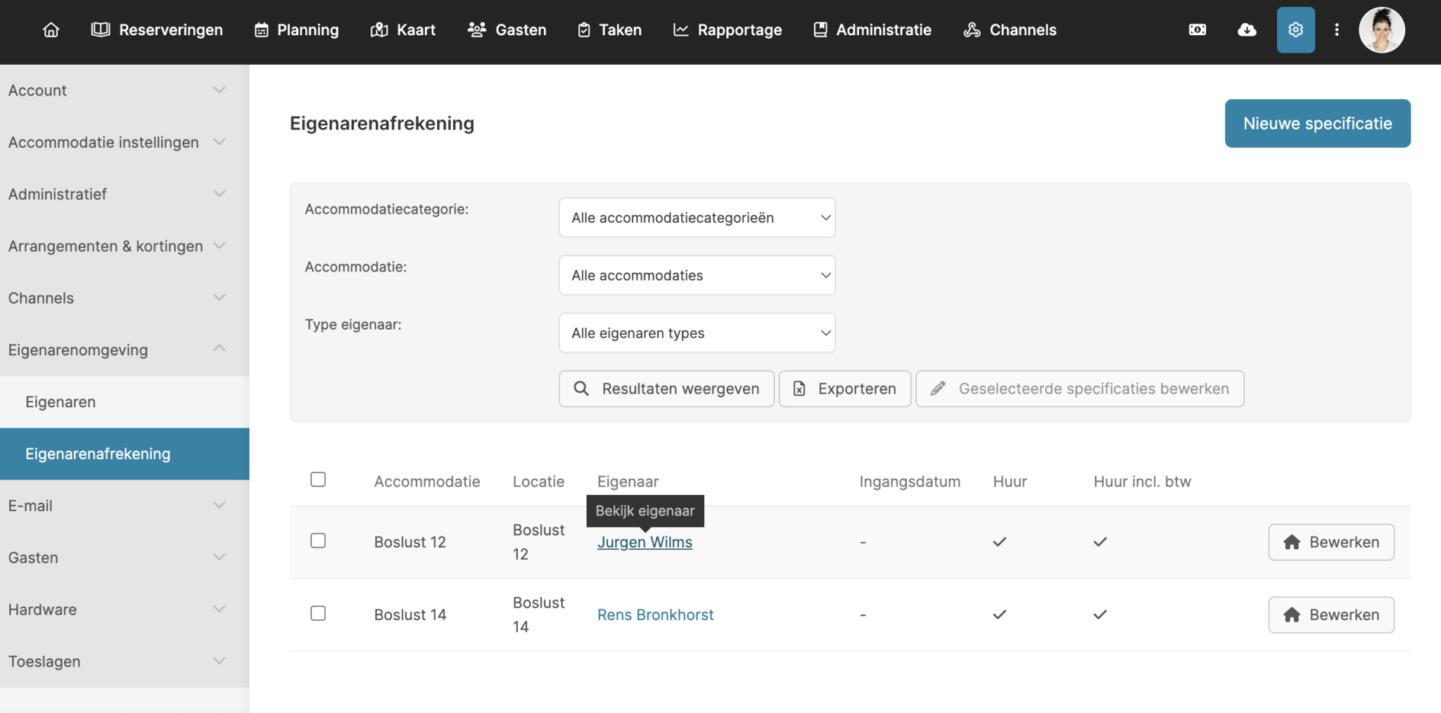Open the cash register money icon

point(1197,30)
